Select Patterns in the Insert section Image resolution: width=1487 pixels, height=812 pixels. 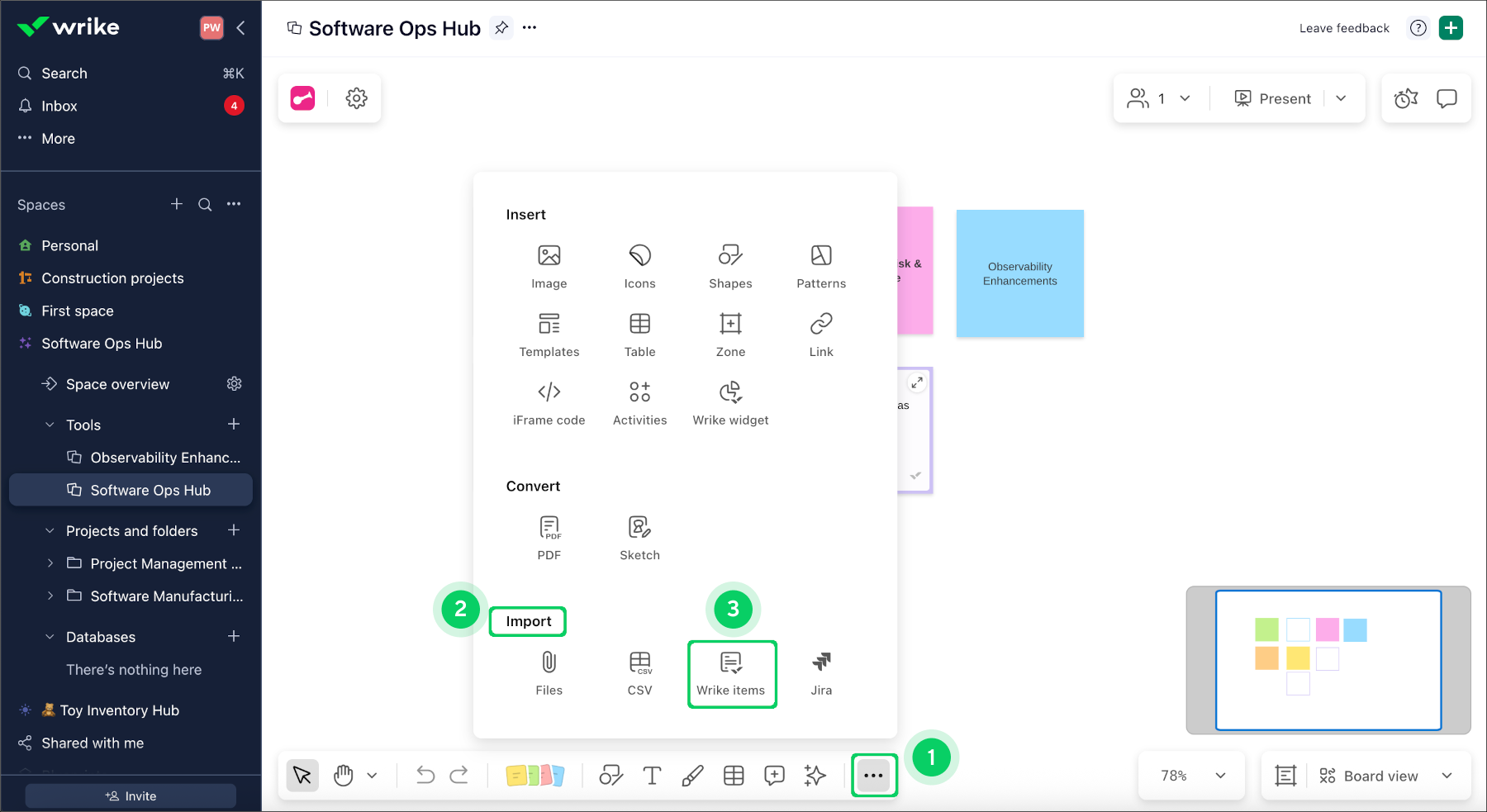coord(821,266)
